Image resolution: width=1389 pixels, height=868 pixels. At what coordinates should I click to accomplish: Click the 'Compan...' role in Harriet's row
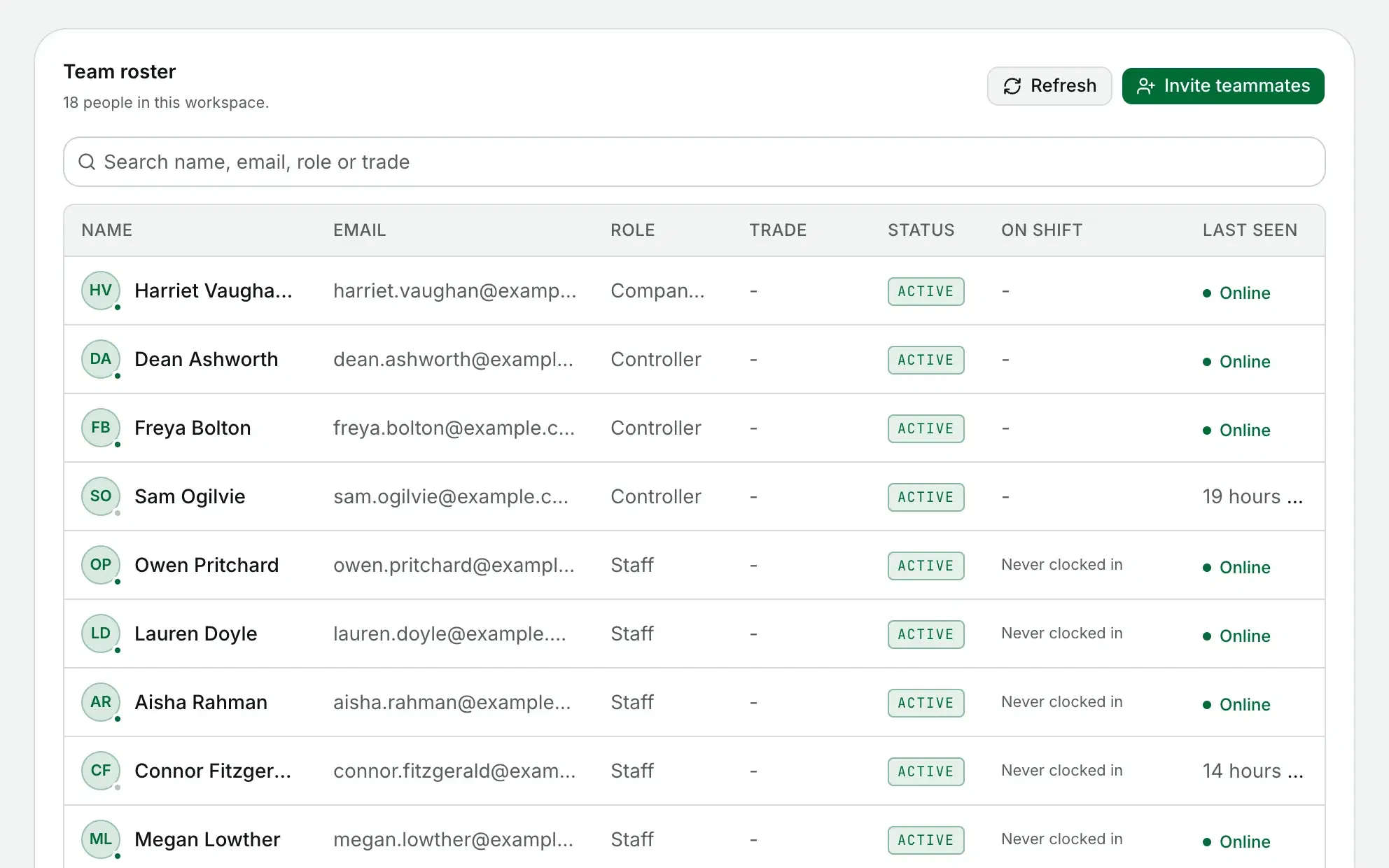[x=657, y=290]
